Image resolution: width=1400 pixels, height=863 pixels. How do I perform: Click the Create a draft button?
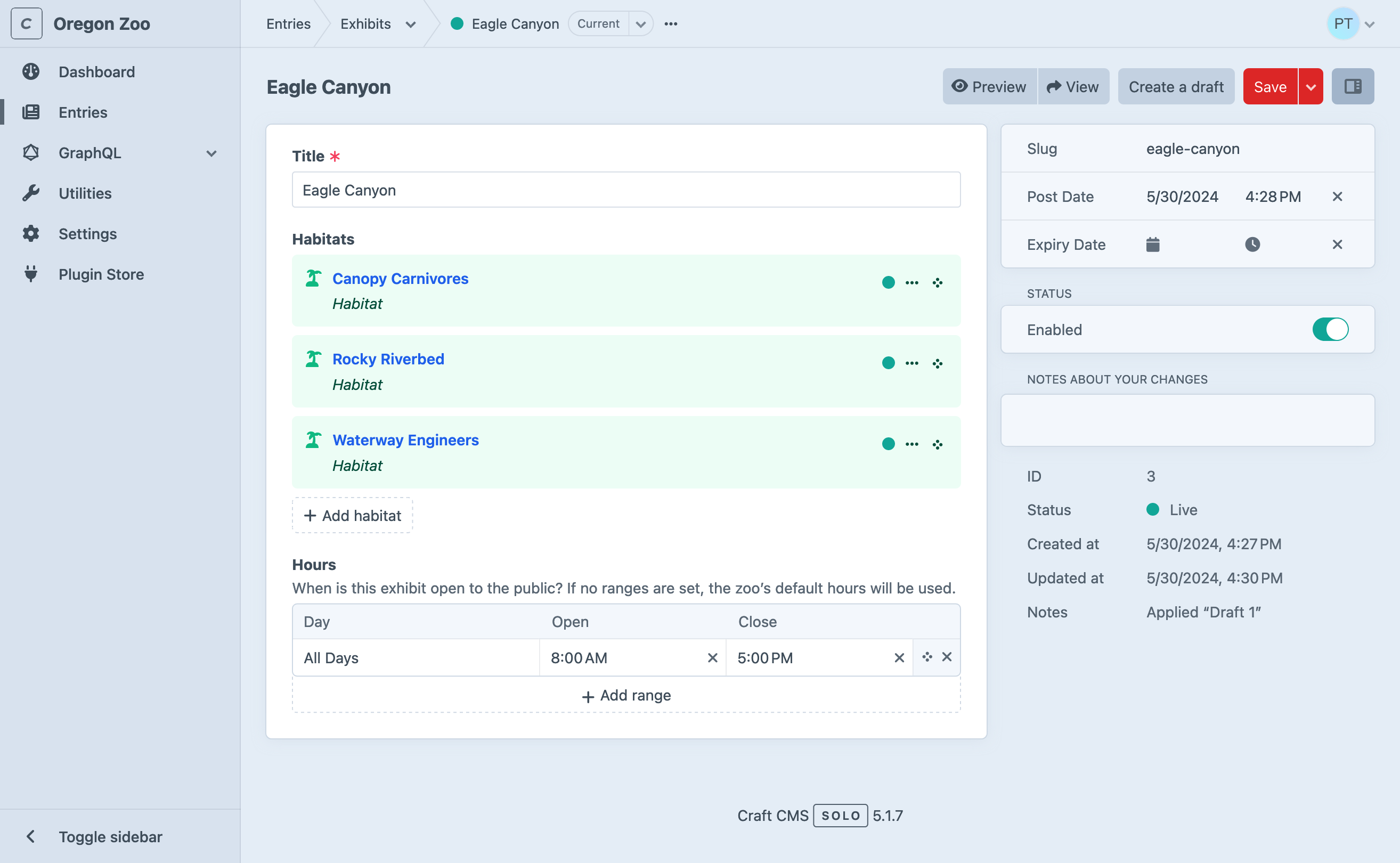pos(1176,86)
